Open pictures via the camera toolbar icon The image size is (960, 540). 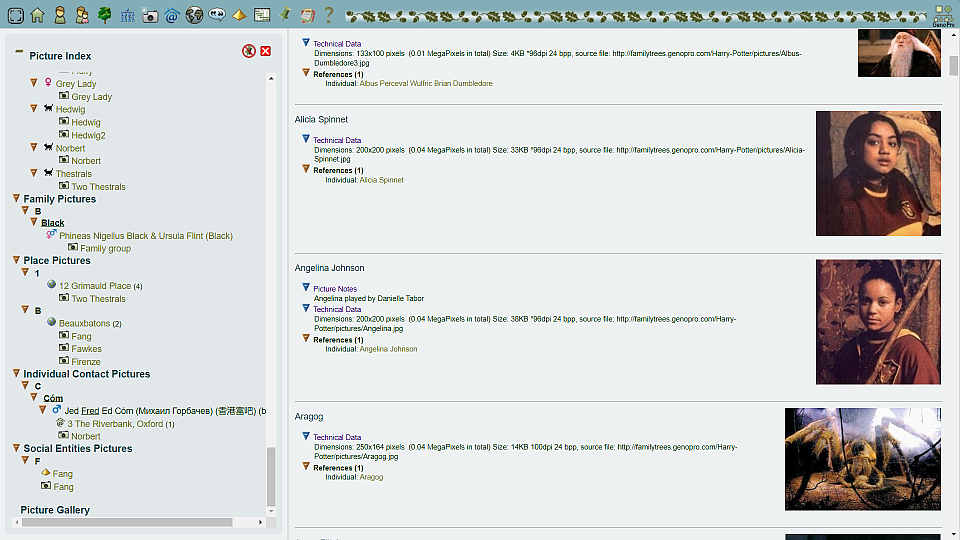click(150, 15)
